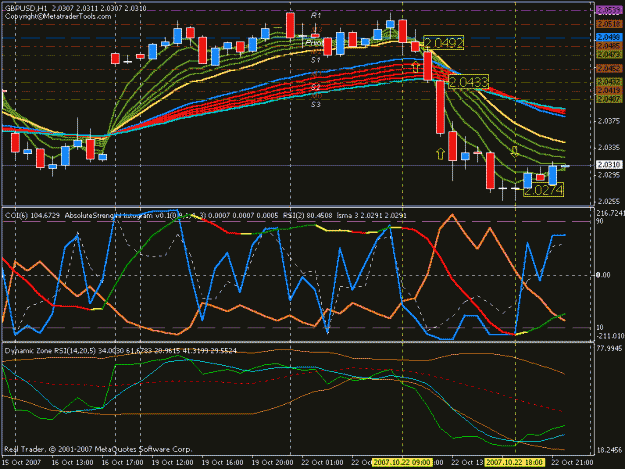Click the highlighted 2007.10.22 18:00 marker
This screenshot has width=625, height=469.
(515, 463)
